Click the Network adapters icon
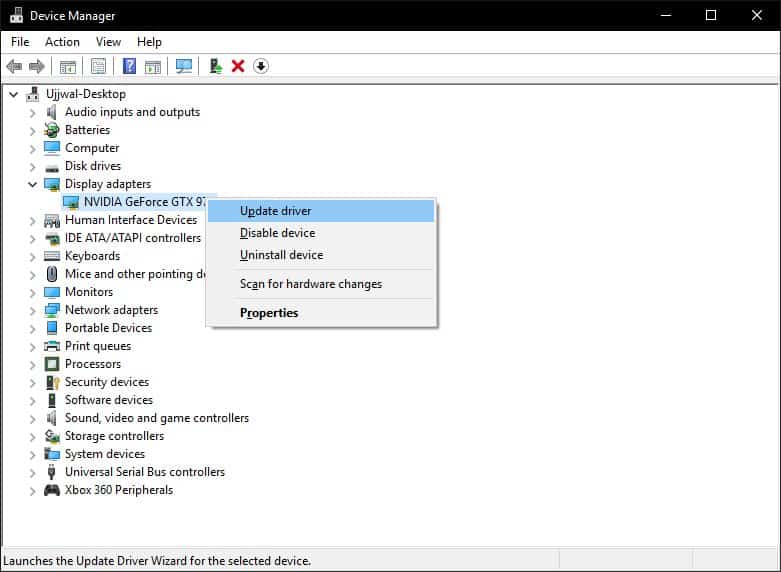781x572 pixels. 52,310
